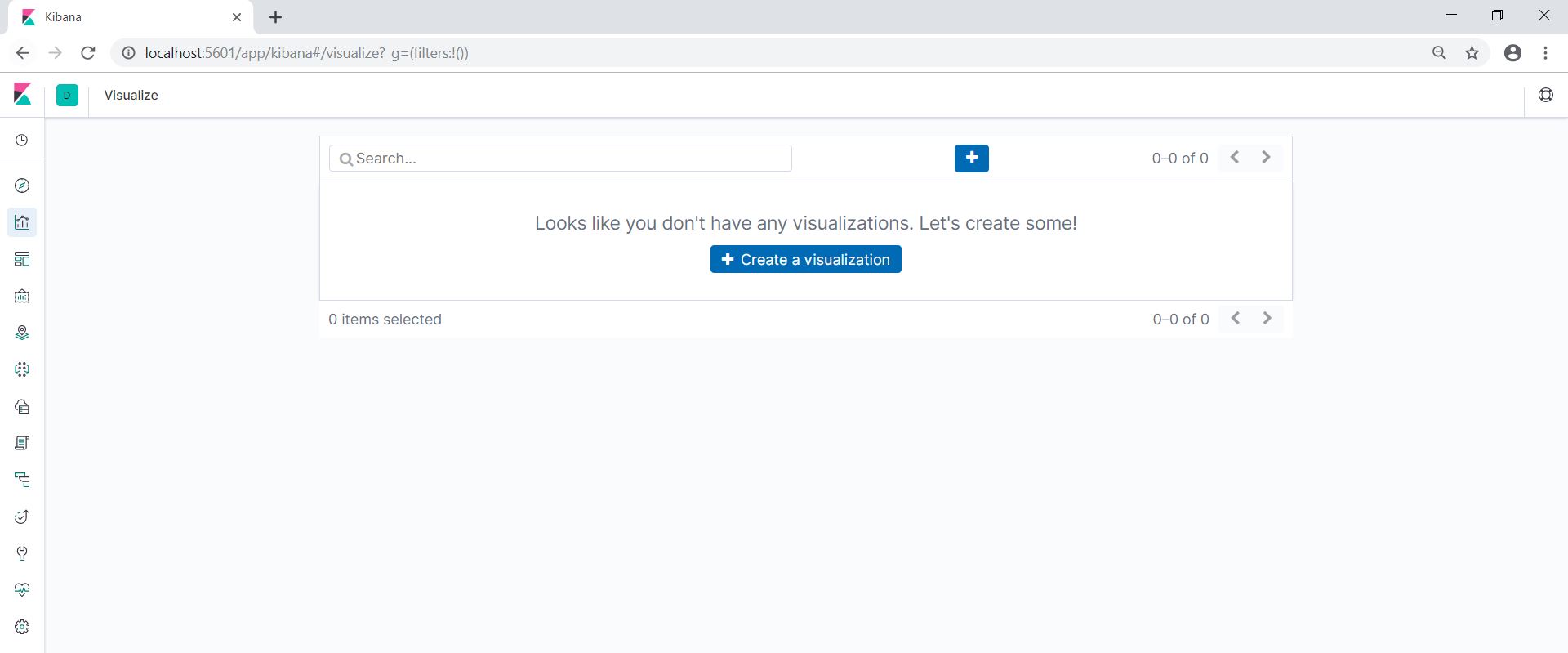Click the Create a visualization button
The height and width of the screenshot is (653, 1568).
point(805,259)
